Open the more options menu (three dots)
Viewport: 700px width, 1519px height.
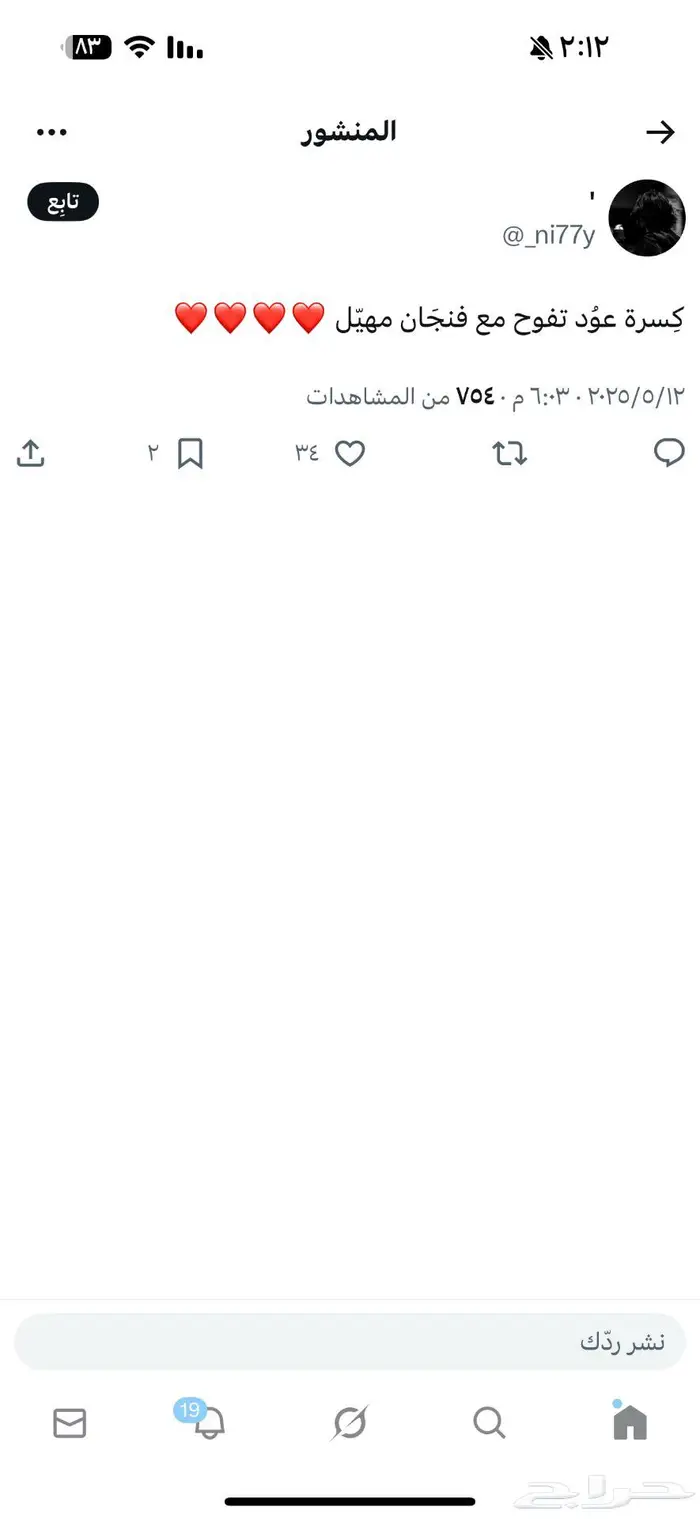tap(51, 131)
